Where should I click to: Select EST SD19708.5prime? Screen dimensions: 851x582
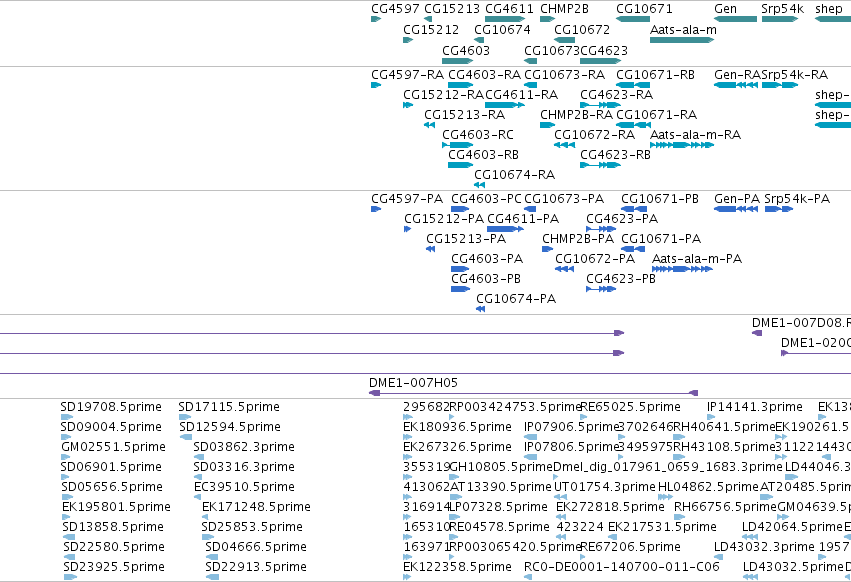pyautogui.click(x=111, y=407)
